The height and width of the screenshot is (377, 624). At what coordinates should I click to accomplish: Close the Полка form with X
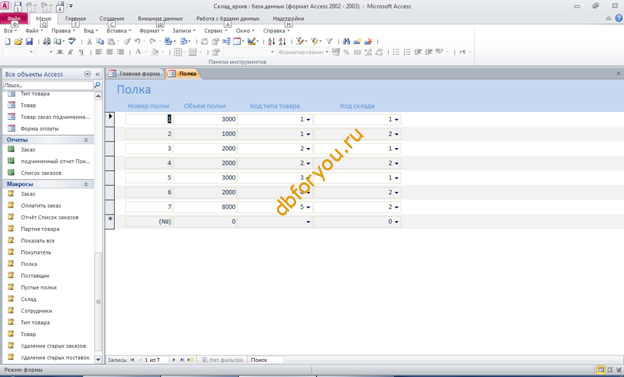(x=618, y=73)
